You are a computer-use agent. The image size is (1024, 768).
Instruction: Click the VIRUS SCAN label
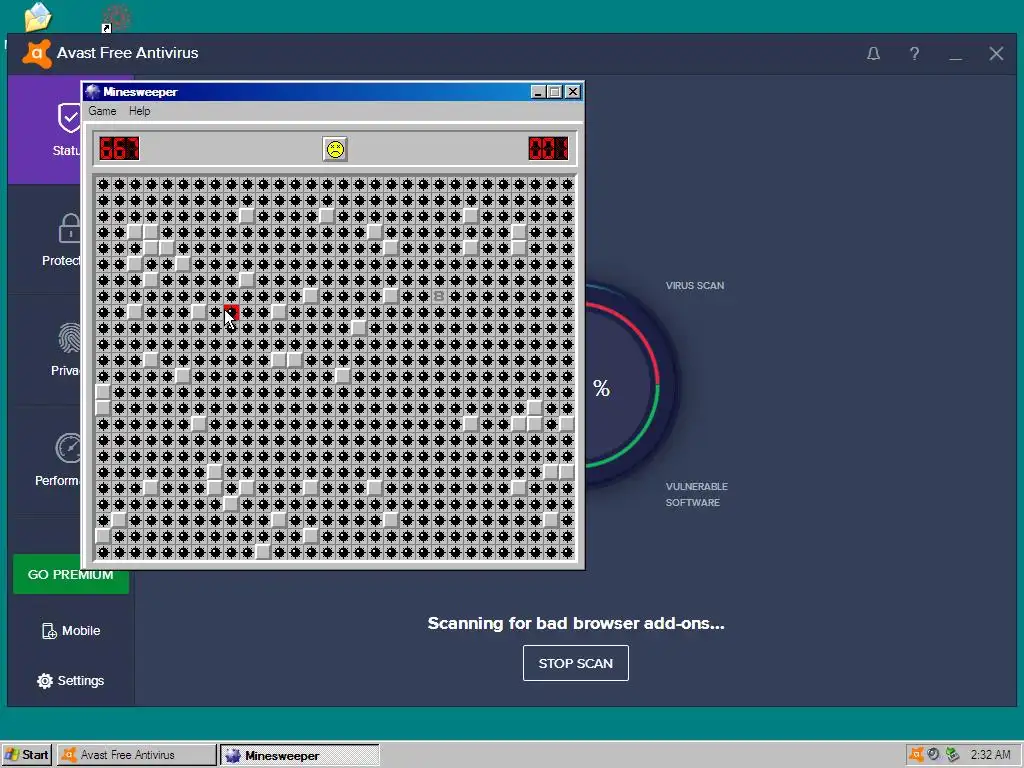click(x=694, y=285)
